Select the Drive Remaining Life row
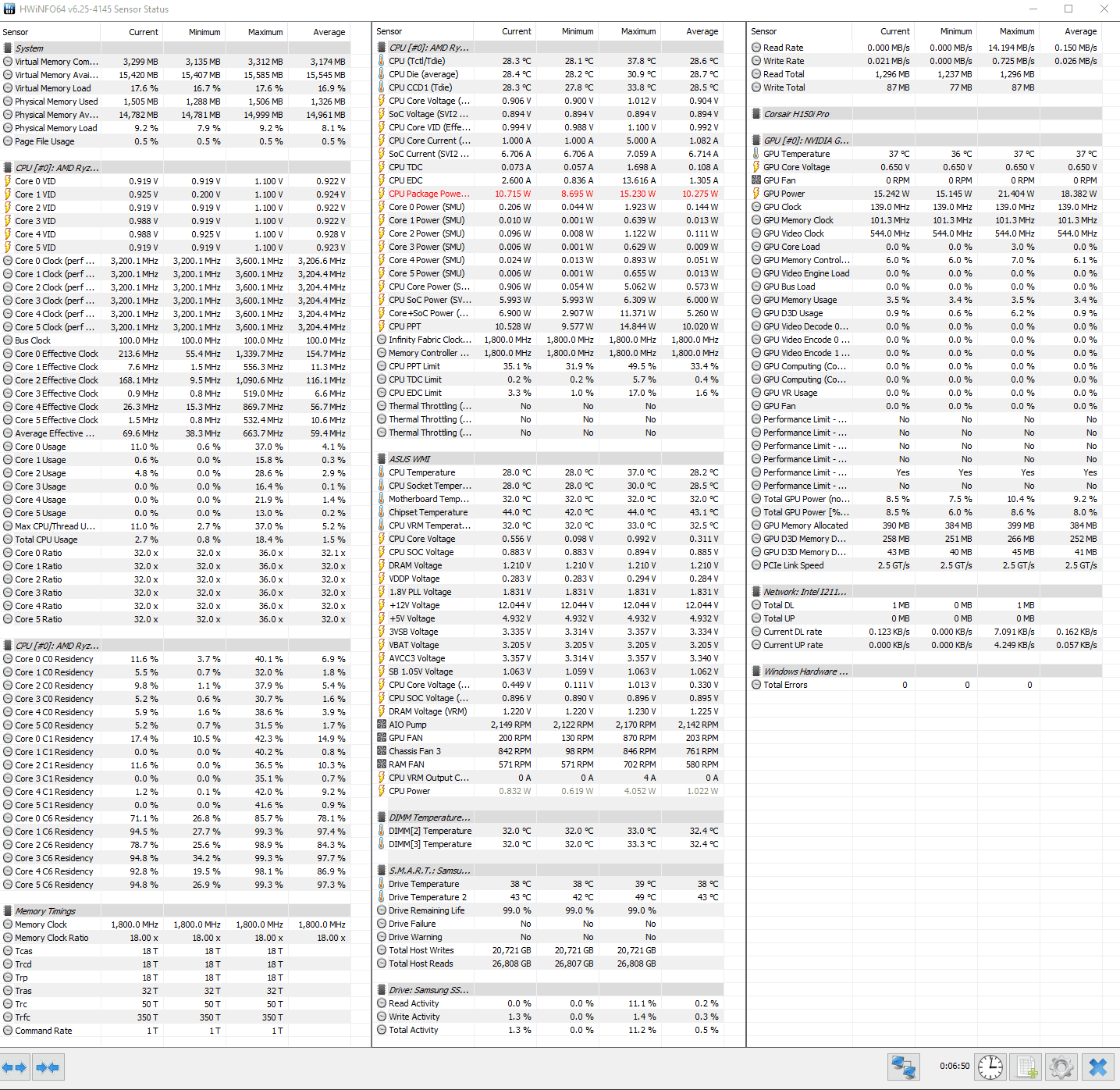 coord(549,910)
